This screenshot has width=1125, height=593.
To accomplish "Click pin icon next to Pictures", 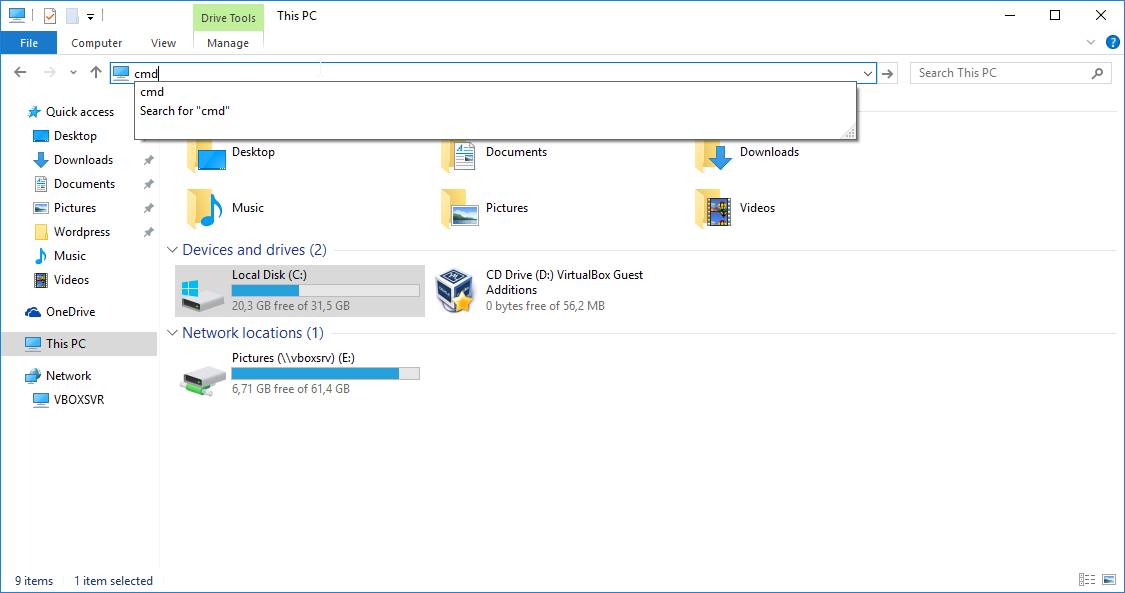I will coord(149,208).
